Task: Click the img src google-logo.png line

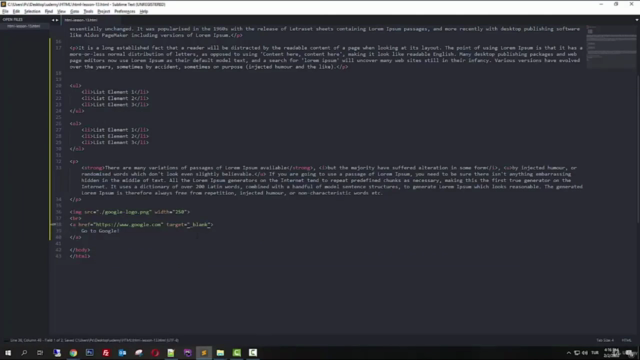Action: tap(129, 212)
